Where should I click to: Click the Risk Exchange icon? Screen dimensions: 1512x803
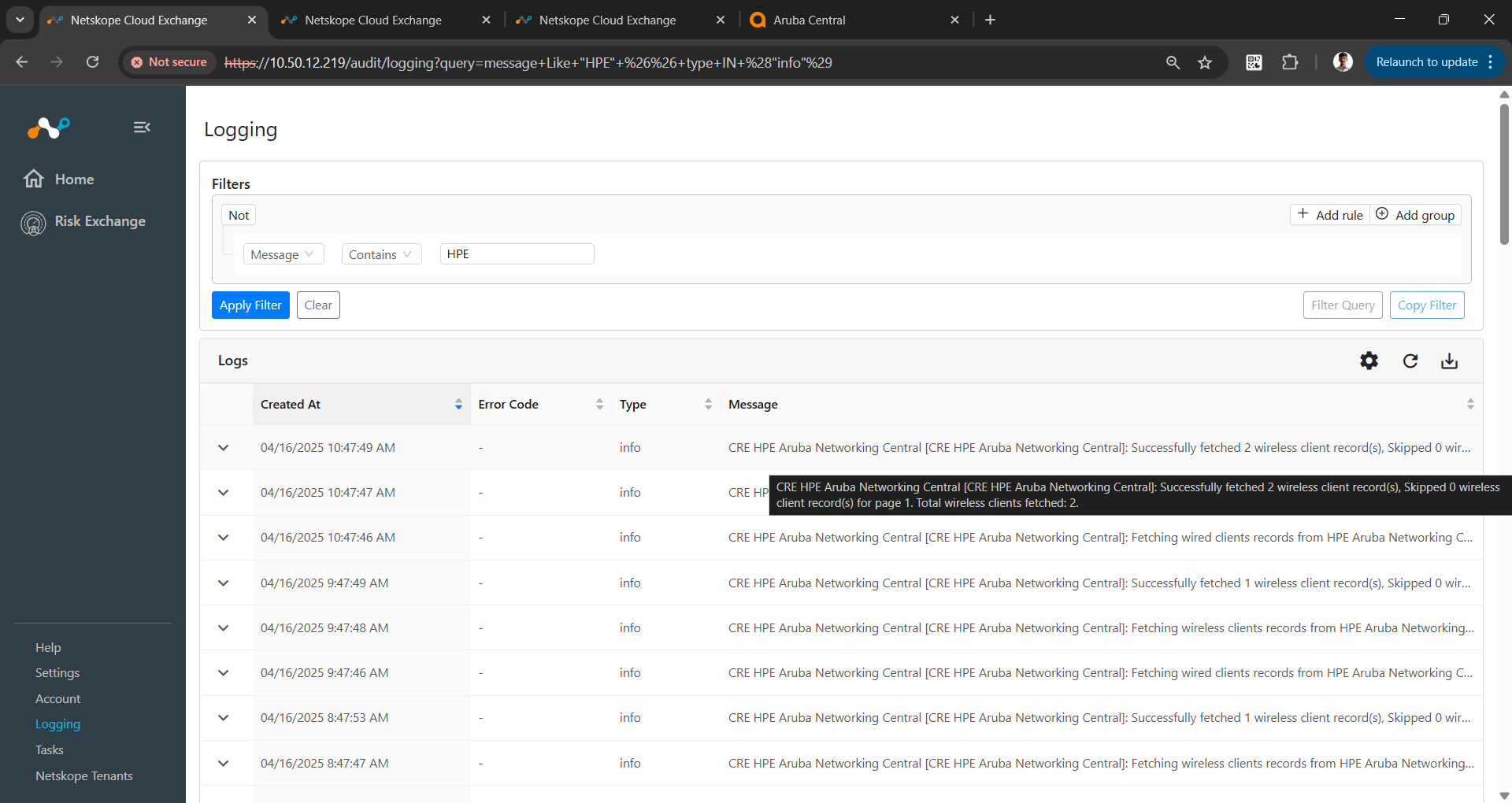tap(33, 224)
